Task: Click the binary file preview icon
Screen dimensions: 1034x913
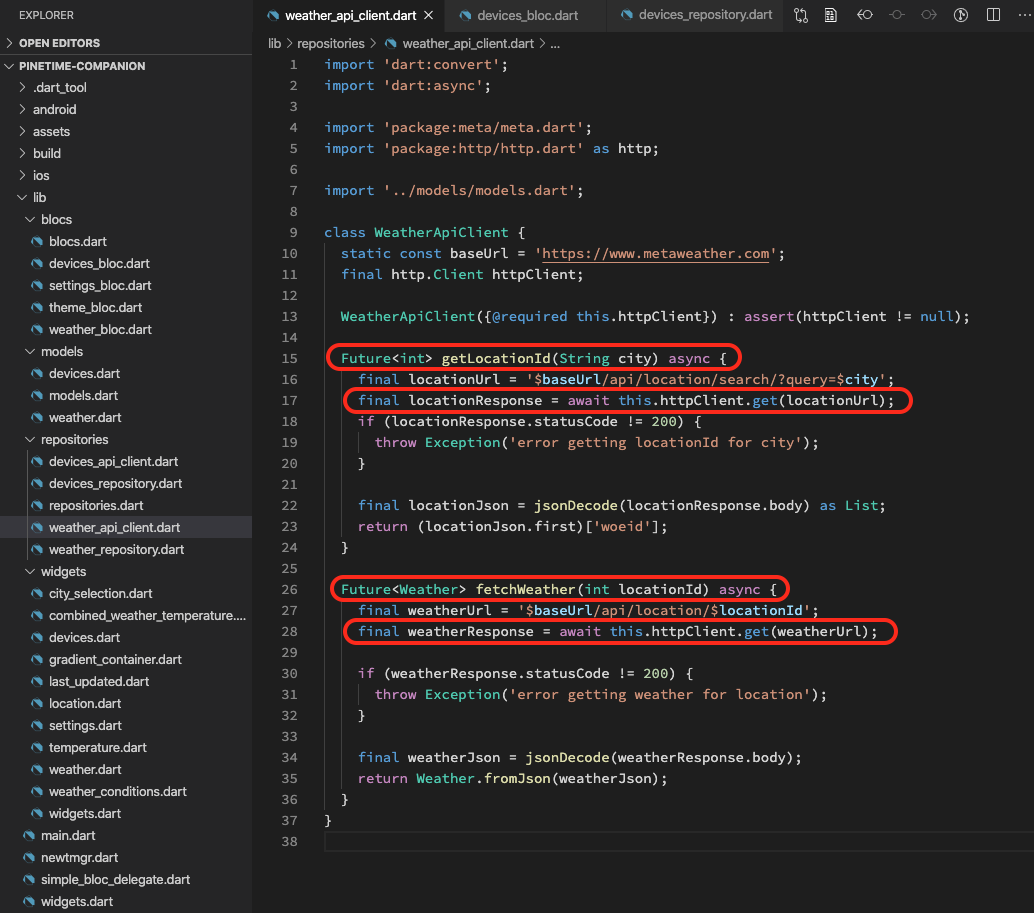Action: (x=831, y=15)
